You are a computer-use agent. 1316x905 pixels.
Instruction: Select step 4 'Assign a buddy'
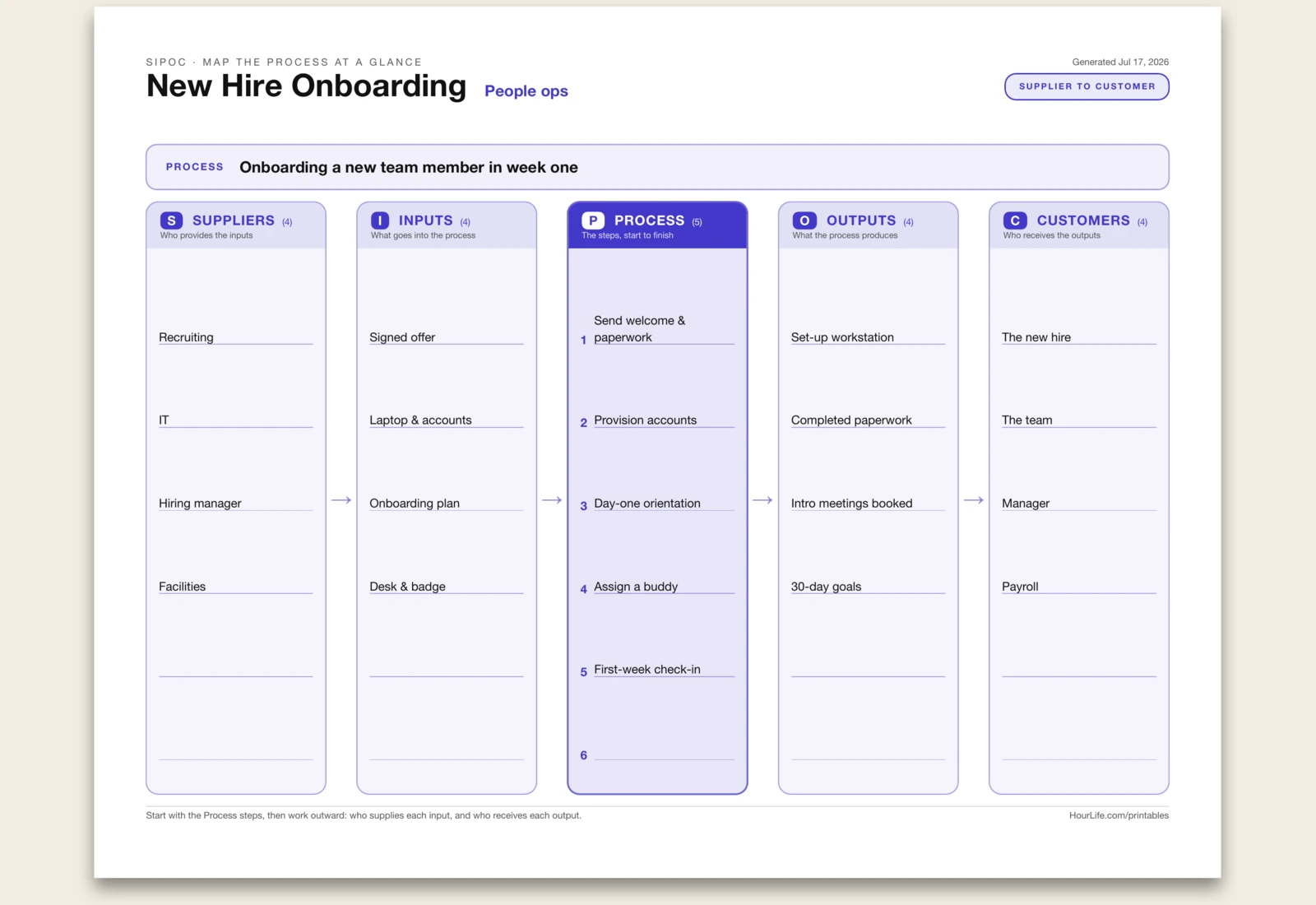(x=636, y=587)
